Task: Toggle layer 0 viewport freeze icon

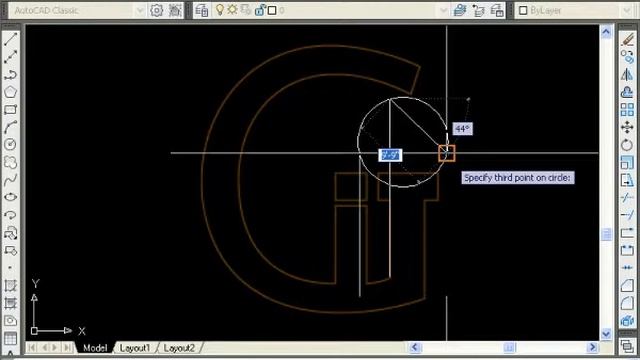Action: (x=246, y=10)
